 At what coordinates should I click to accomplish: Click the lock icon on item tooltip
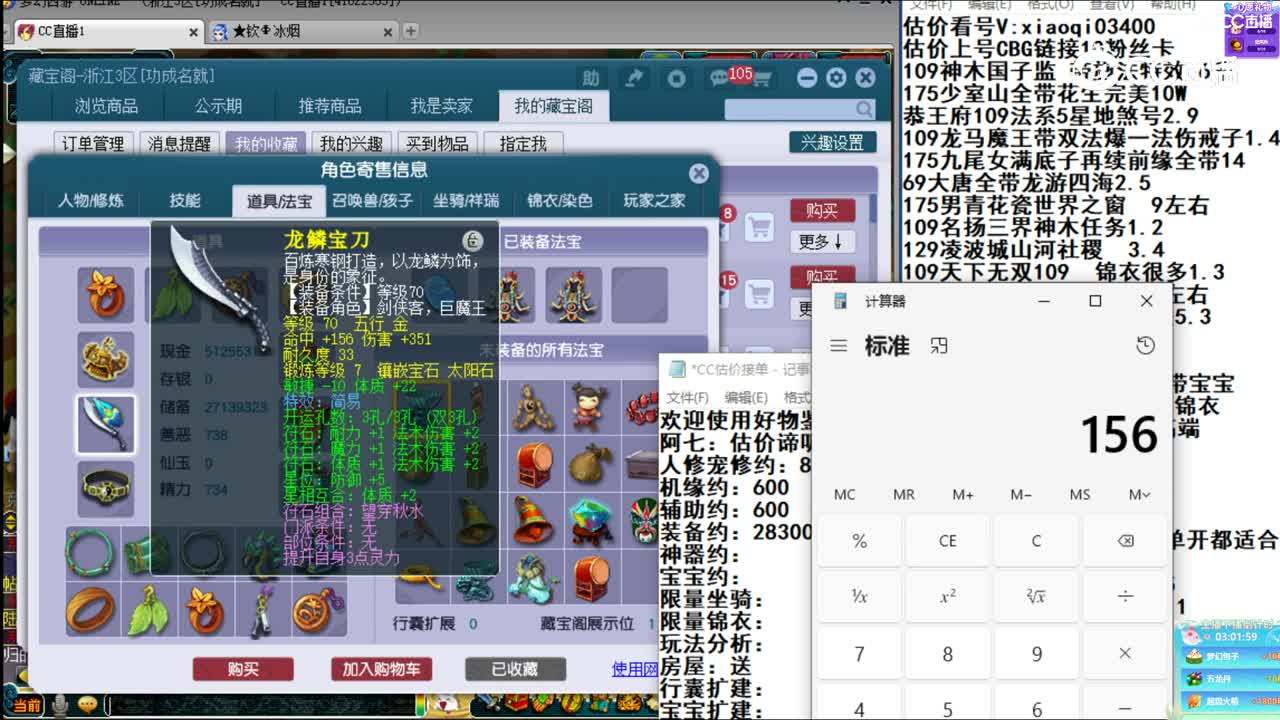[x=473, y=241]
